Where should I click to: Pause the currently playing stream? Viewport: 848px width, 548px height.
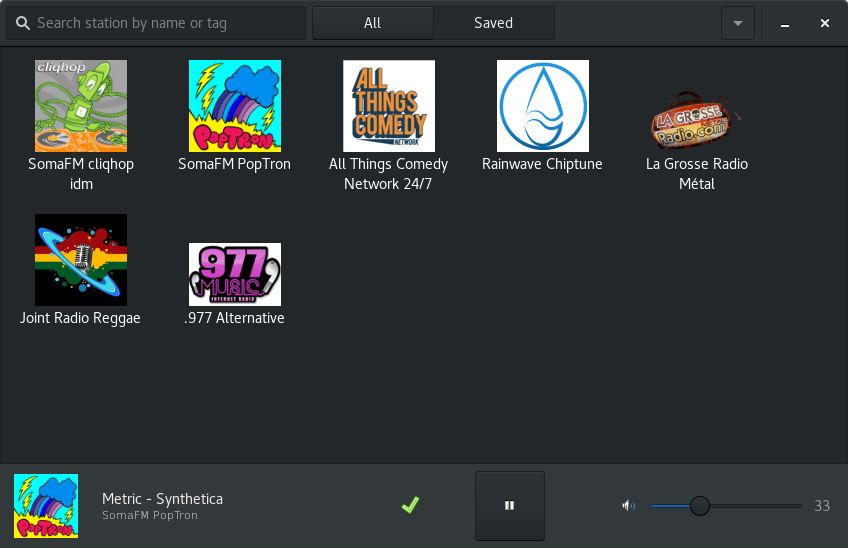509,506
